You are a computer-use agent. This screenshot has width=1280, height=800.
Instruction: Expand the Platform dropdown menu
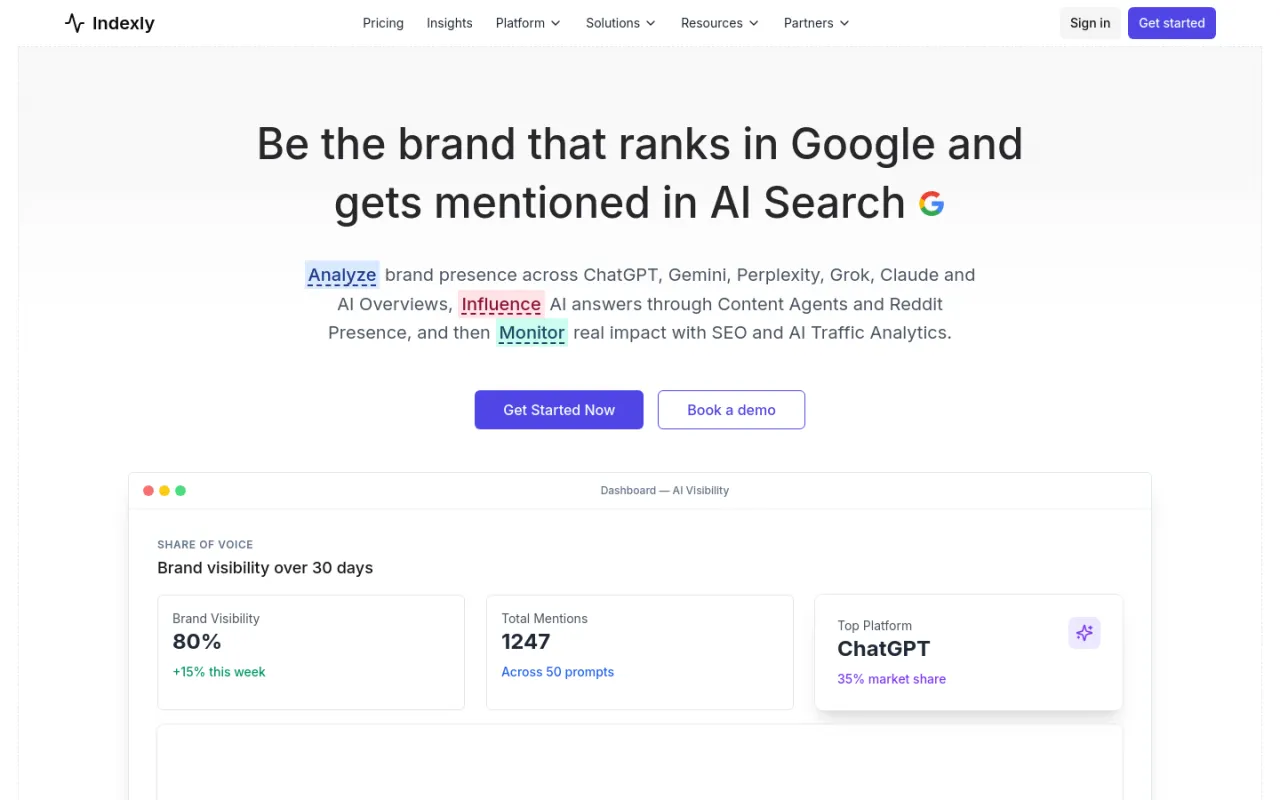[528, 23]
